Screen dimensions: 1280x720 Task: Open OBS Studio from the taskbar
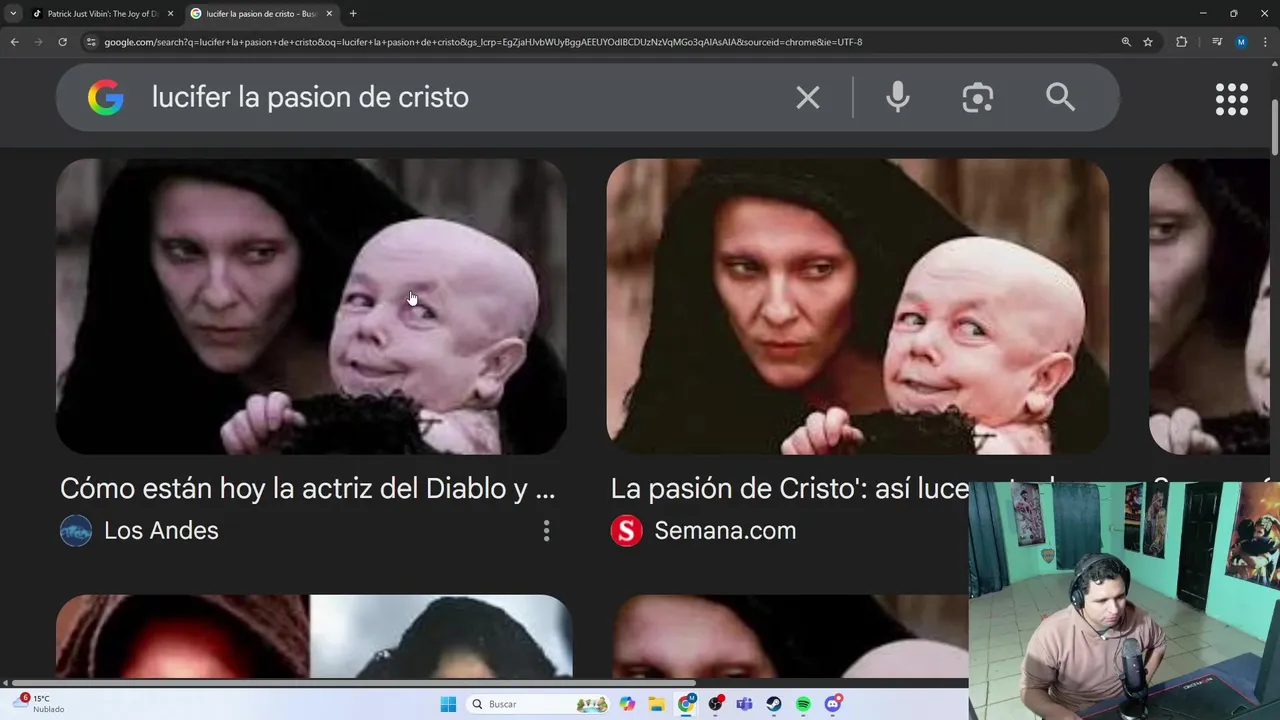715,704
